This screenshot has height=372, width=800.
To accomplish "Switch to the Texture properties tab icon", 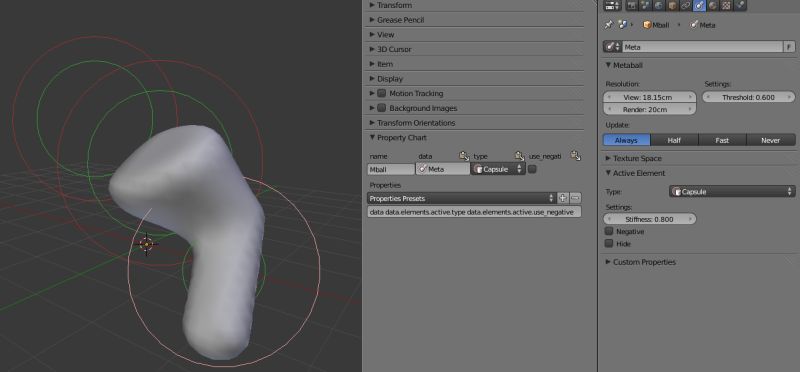I will [x=726, y=6].
